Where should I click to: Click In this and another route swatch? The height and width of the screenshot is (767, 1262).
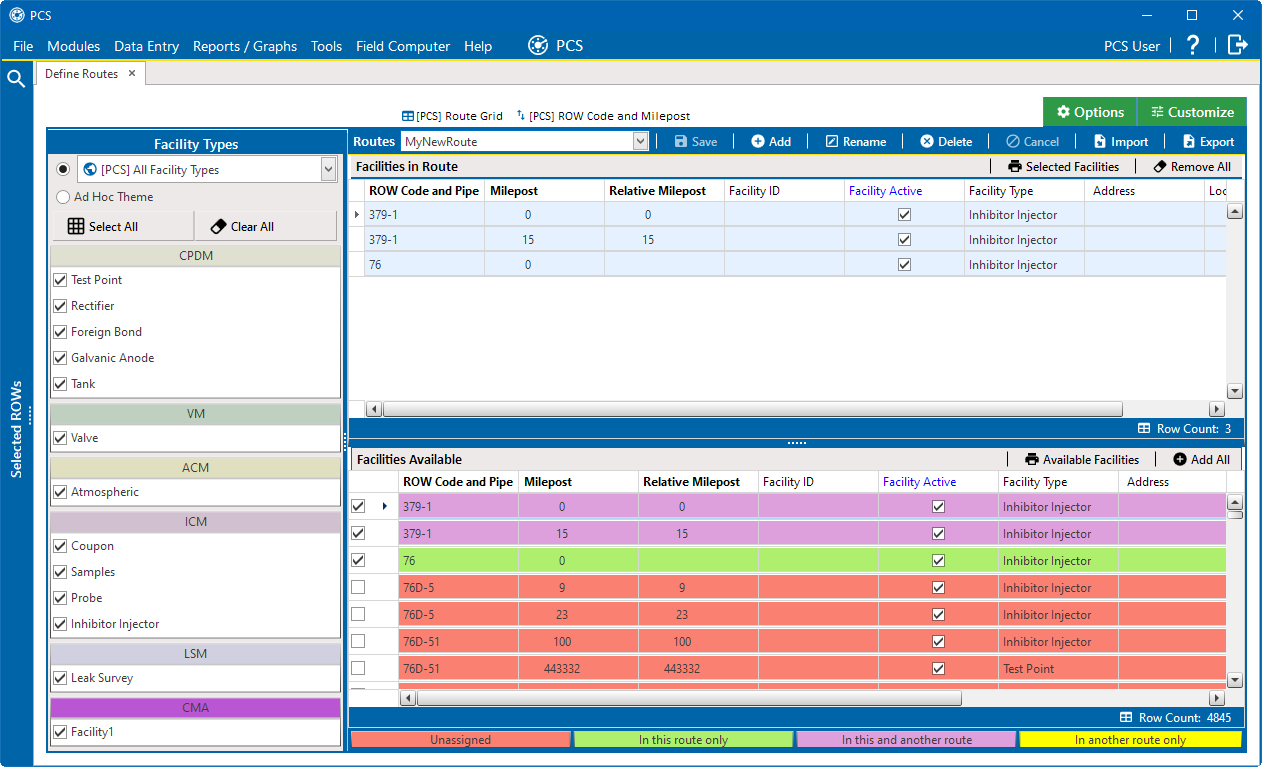[x=907, y=740]
